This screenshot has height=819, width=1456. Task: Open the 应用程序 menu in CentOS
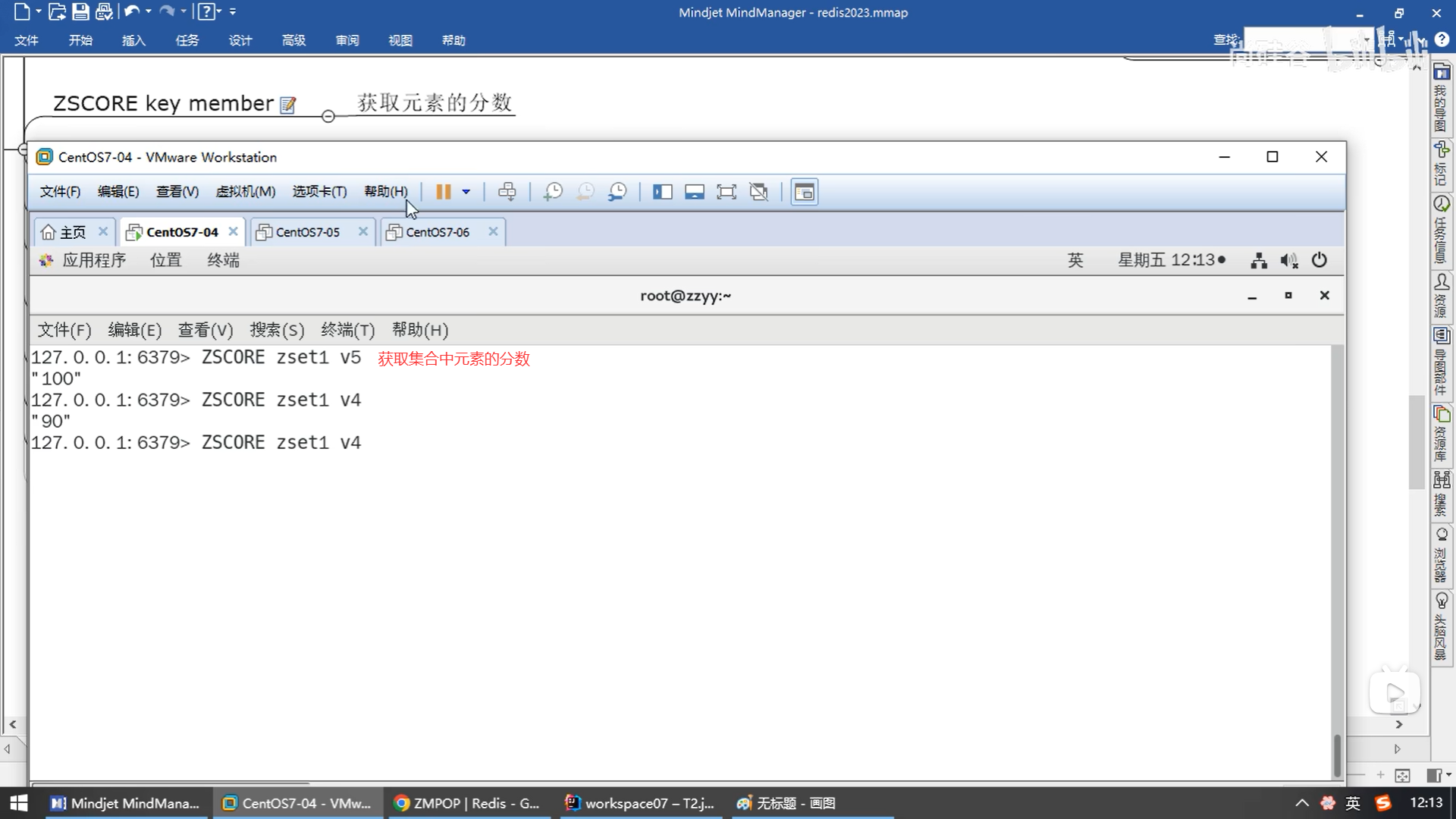[93, 260]
